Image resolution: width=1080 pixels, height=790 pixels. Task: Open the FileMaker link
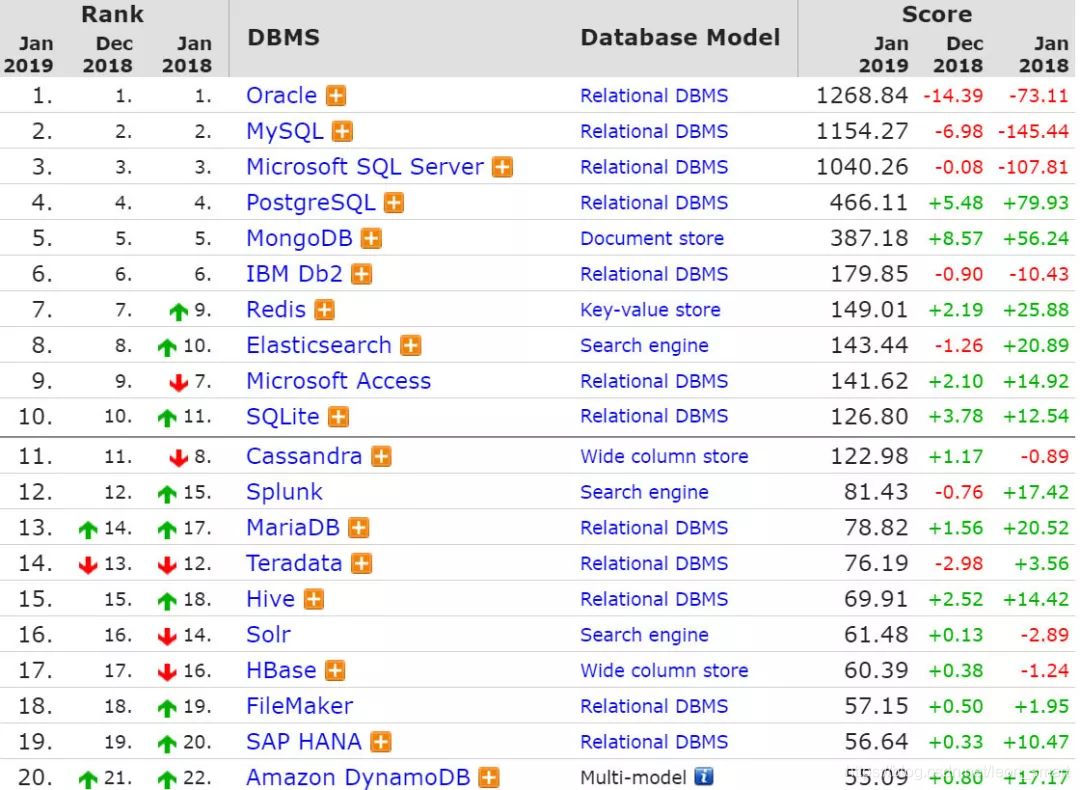pyautogui.click(x=299, y=707)
